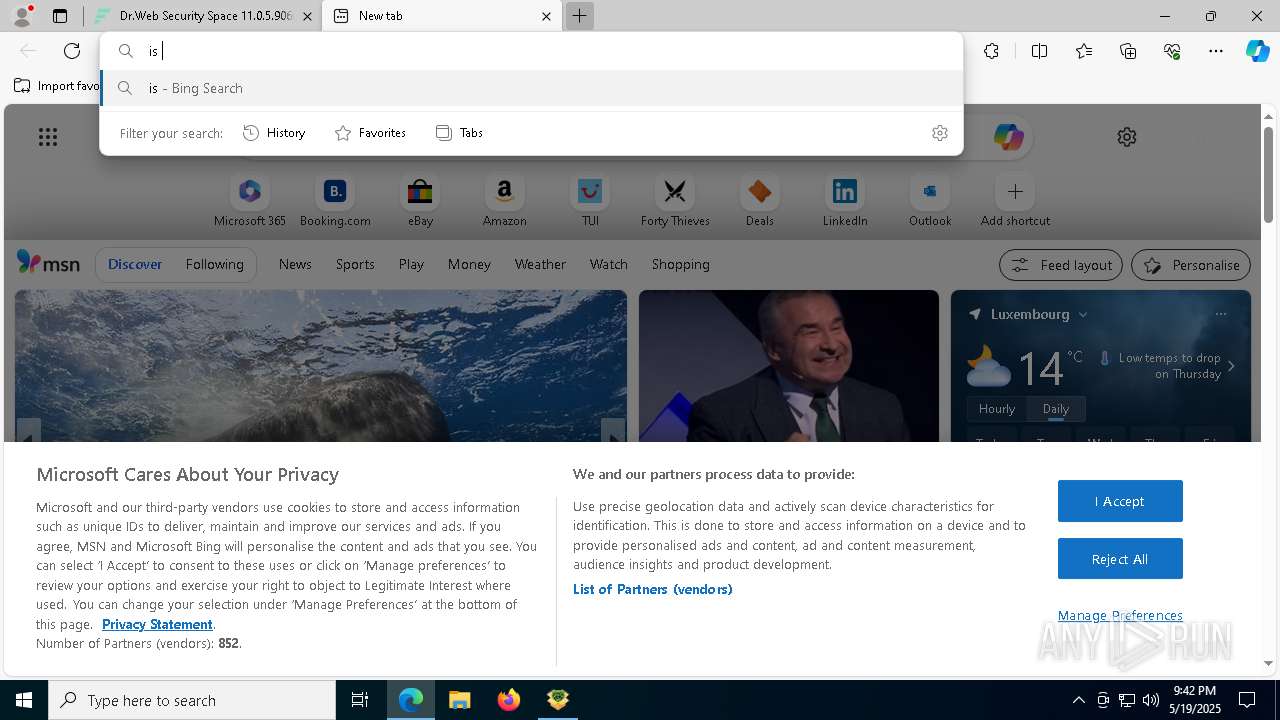This screenshot has height=720, width=1280.
Task: Open List of Partners (vendors) link
Action: [x=653, y=589]
